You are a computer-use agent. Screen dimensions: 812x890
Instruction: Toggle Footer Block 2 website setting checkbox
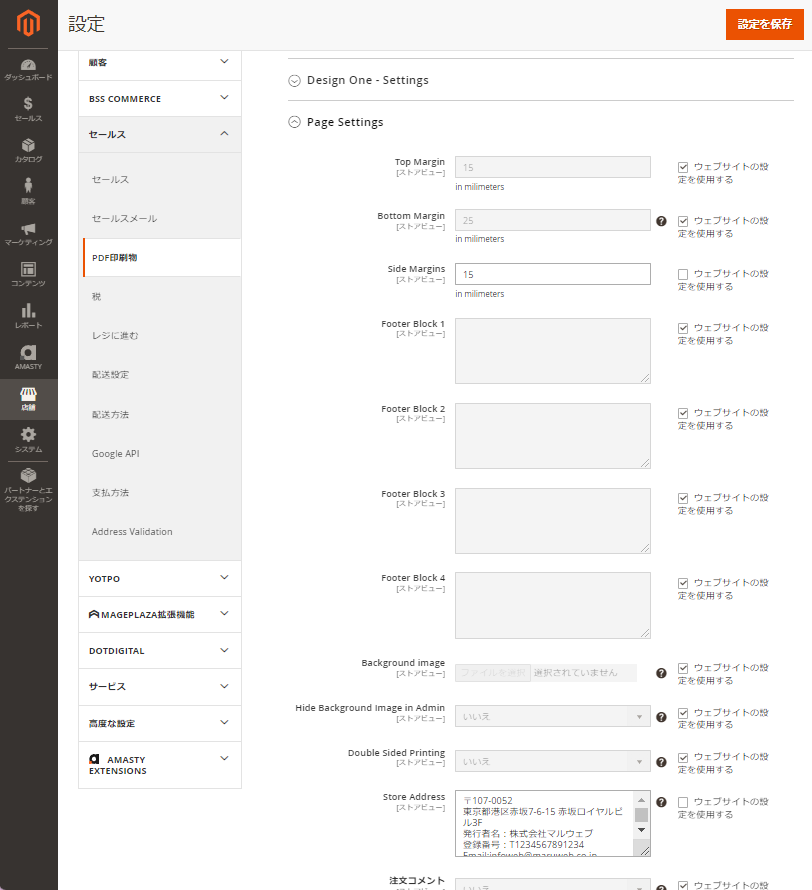(683, 413)
